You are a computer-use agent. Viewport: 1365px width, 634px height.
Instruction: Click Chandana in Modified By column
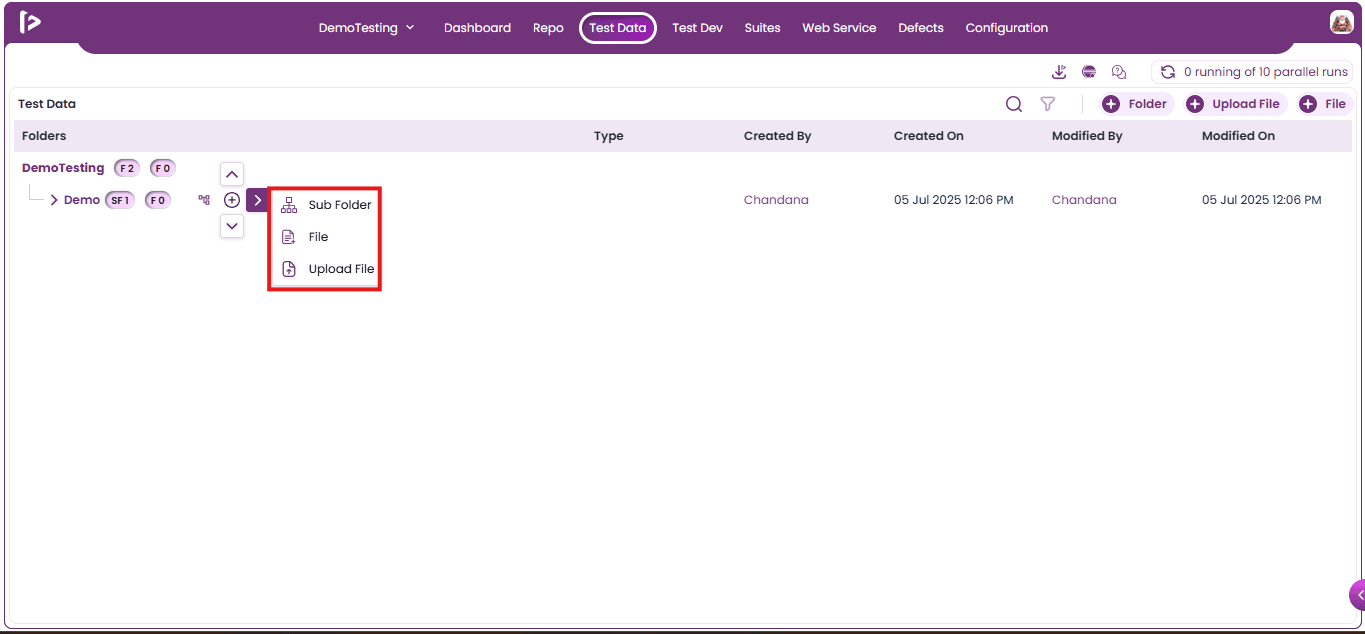point(1084,200)
